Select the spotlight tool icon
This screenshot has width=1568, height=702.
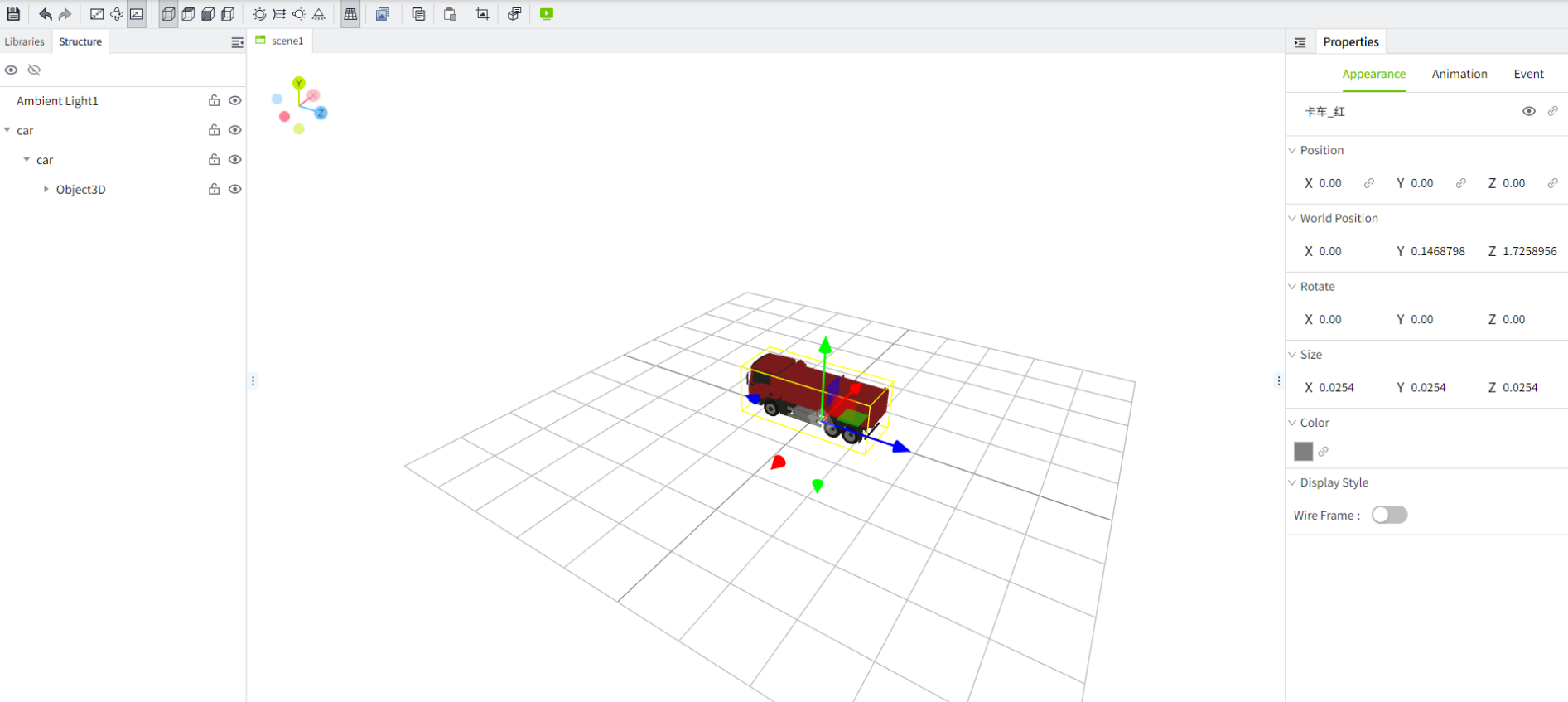(319, 14)
